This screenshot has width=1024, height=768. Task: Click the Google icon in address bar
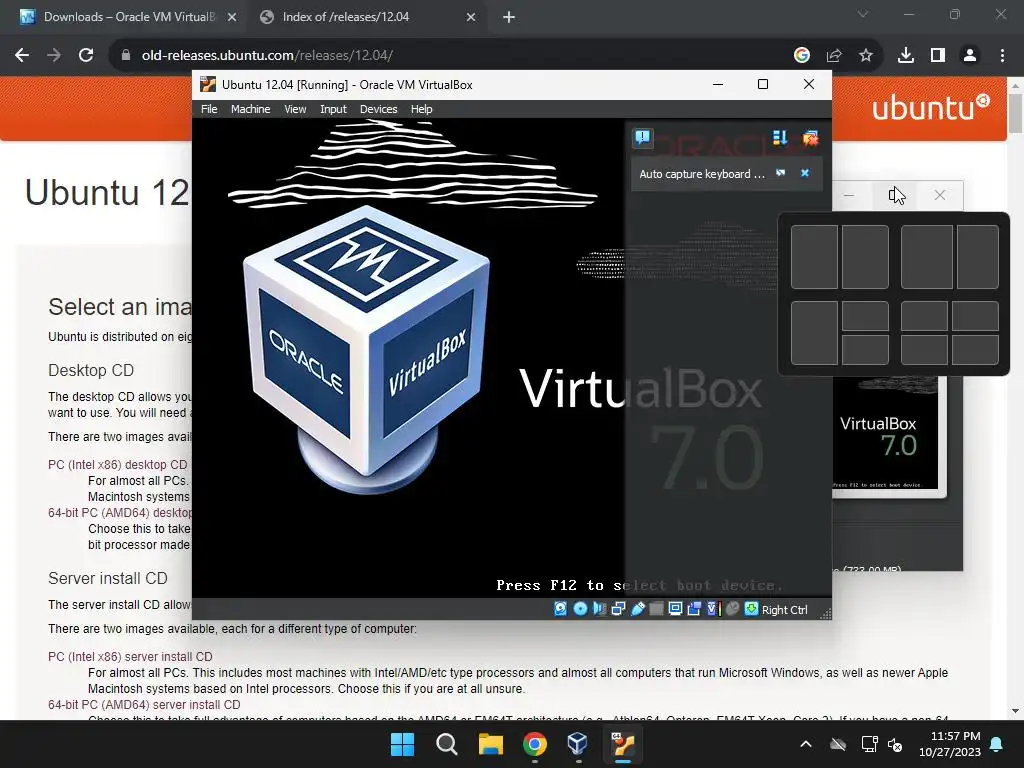point(802,55)
